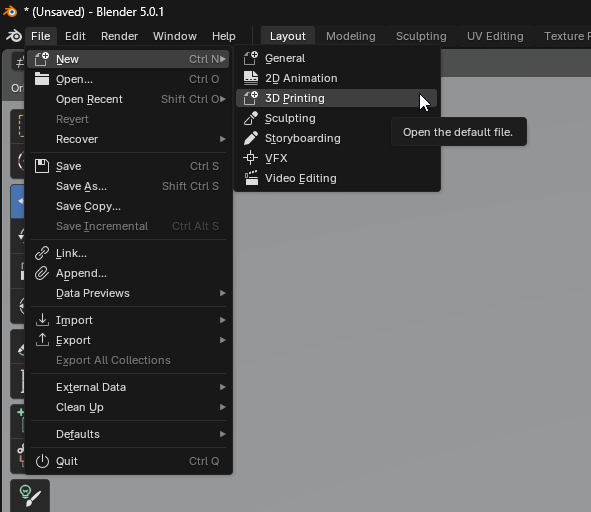This screenshot has height=512, width=591.
Task: Click the Export upload-arrow icon
Action: tap(42, 340)
